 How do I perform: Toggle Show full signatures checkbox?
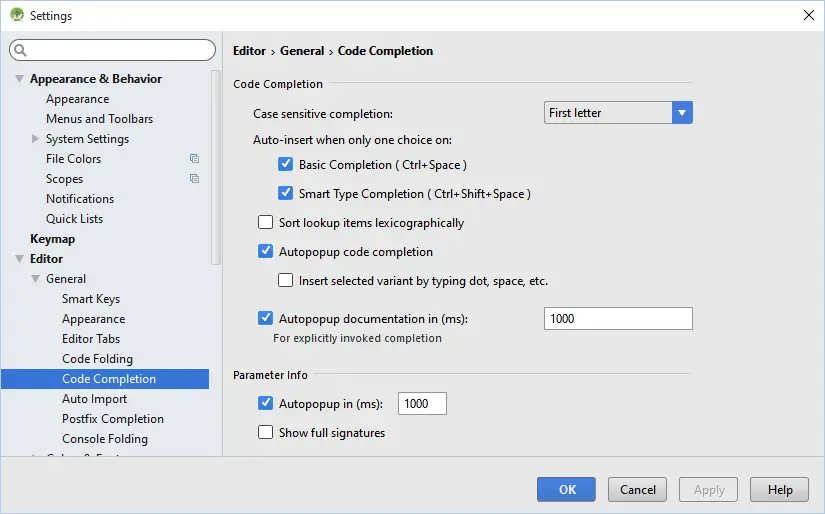coord(266,433)
